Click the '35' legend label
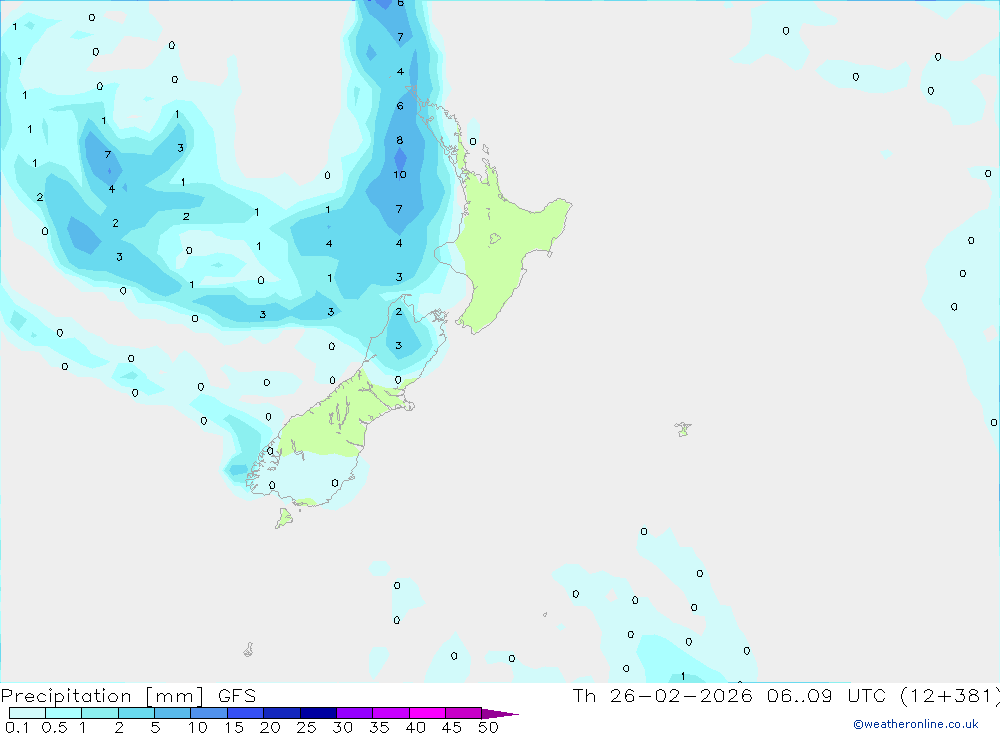Screen dimensions: 1000x733 coord(379,727)
